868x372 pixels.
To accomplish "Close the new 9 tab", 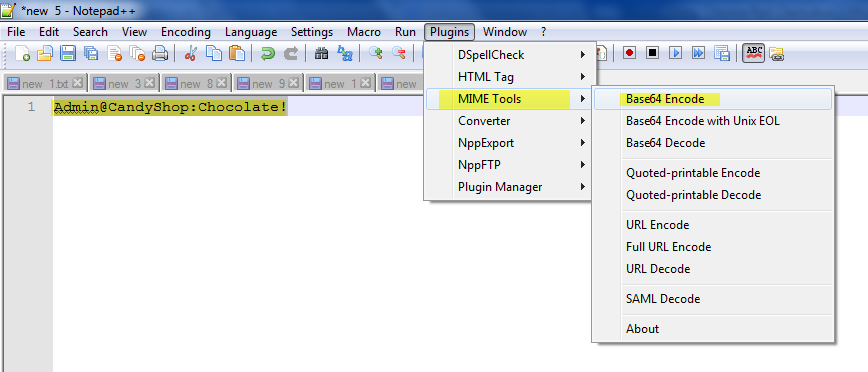I will tap(294, 83).
